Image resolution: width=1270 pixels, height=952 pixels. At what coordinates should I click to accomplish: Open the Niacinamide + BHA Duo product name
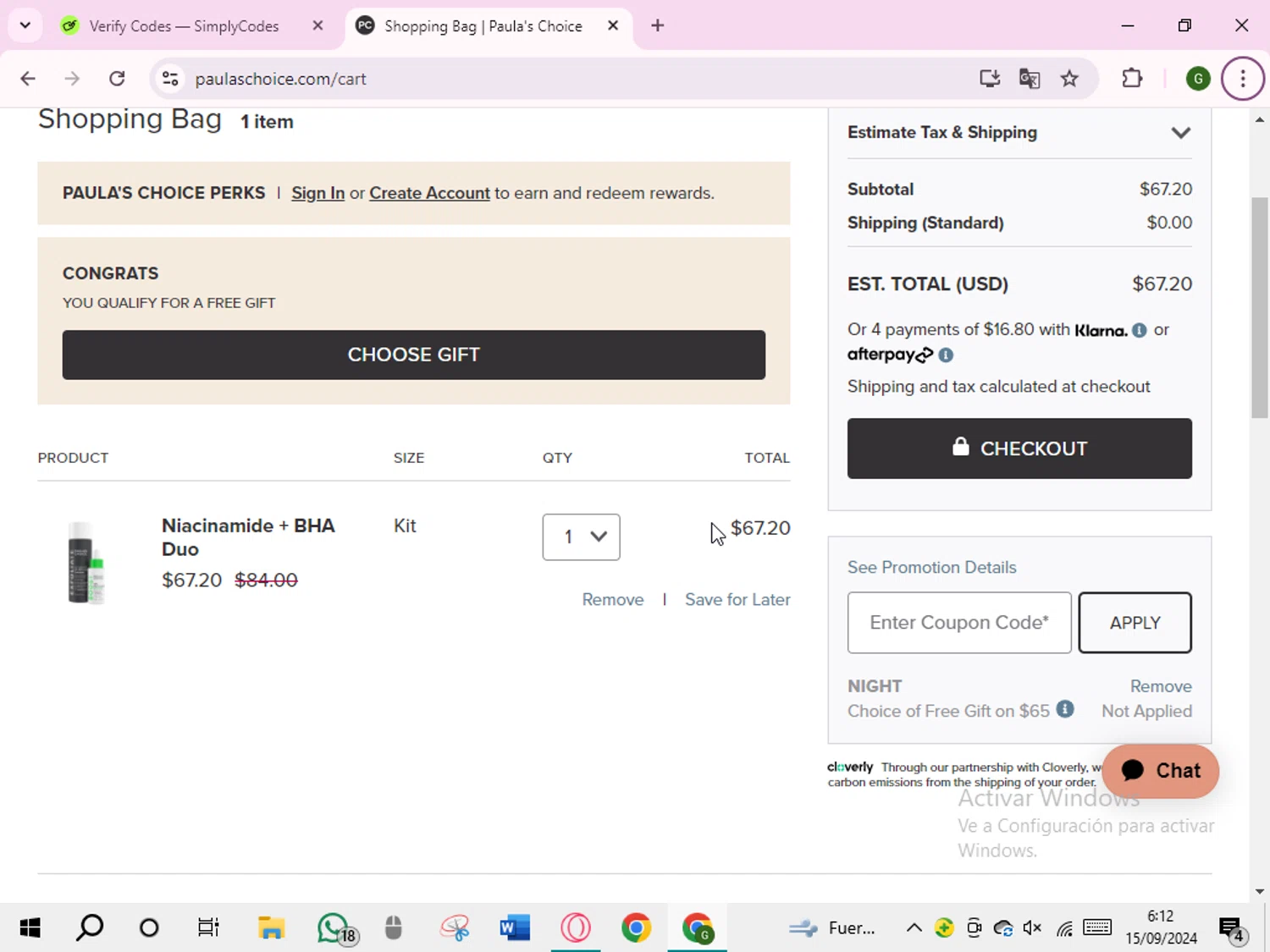pos(248,537)
